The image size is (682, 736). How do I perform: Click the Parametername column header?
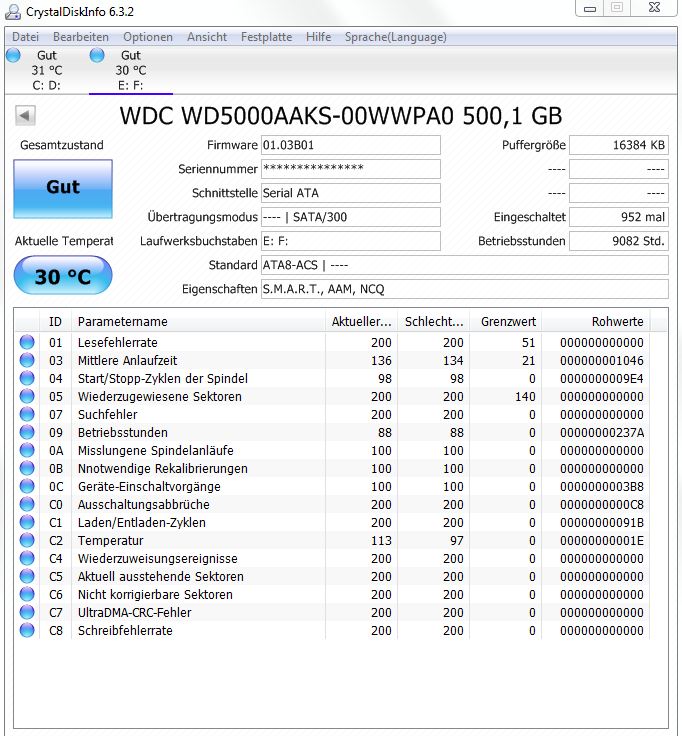point(198,322)
